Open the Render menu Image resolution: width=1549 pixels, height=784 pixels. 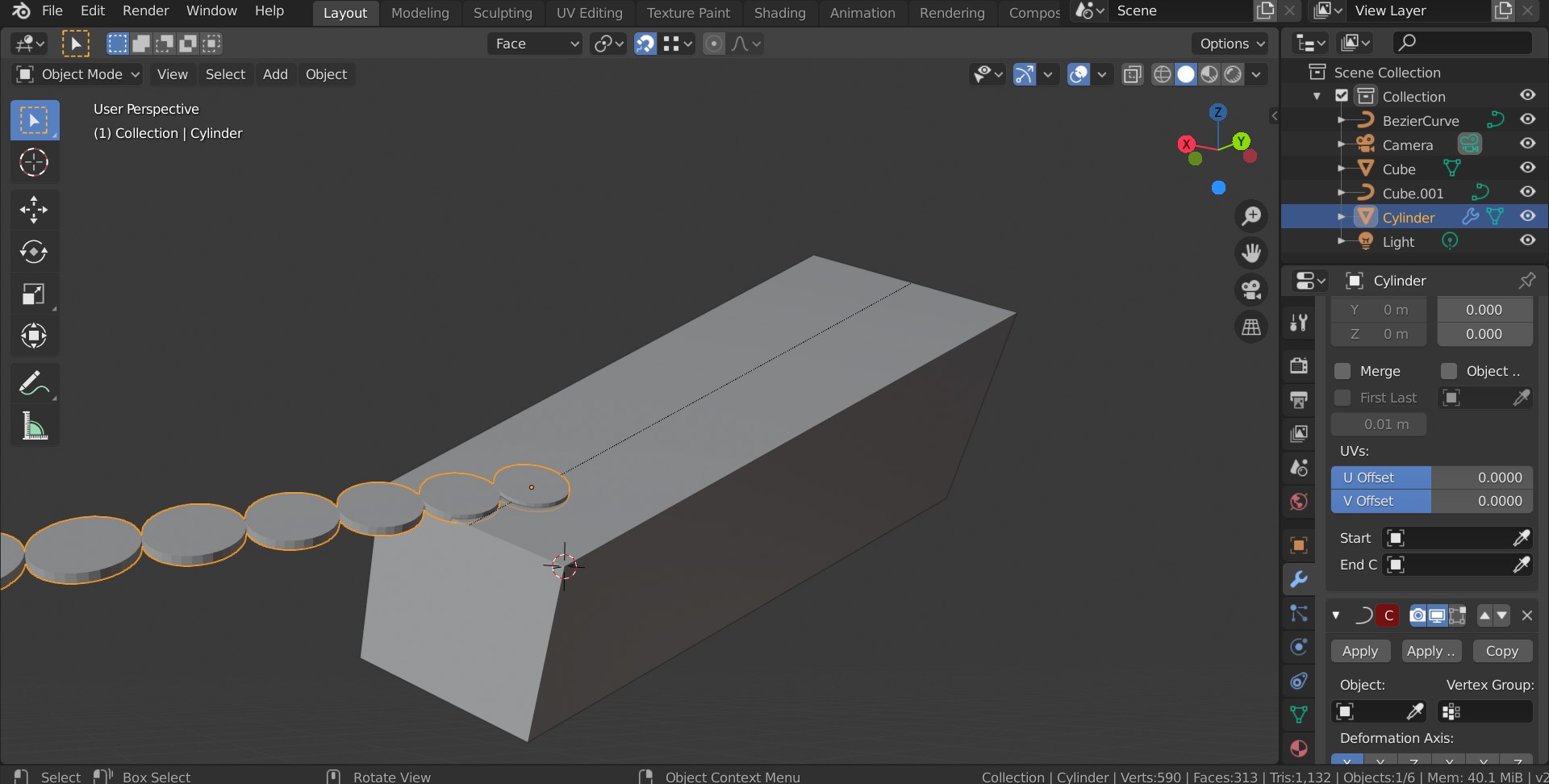(x=145, y=10)
